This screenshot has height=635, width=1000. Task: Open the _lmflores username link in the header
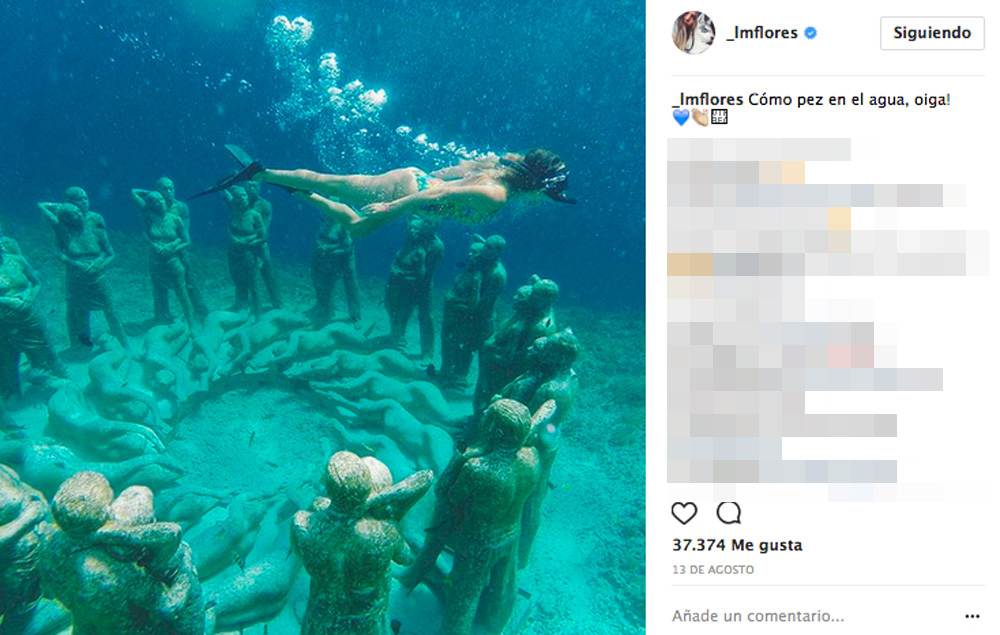tap(762, 33)
